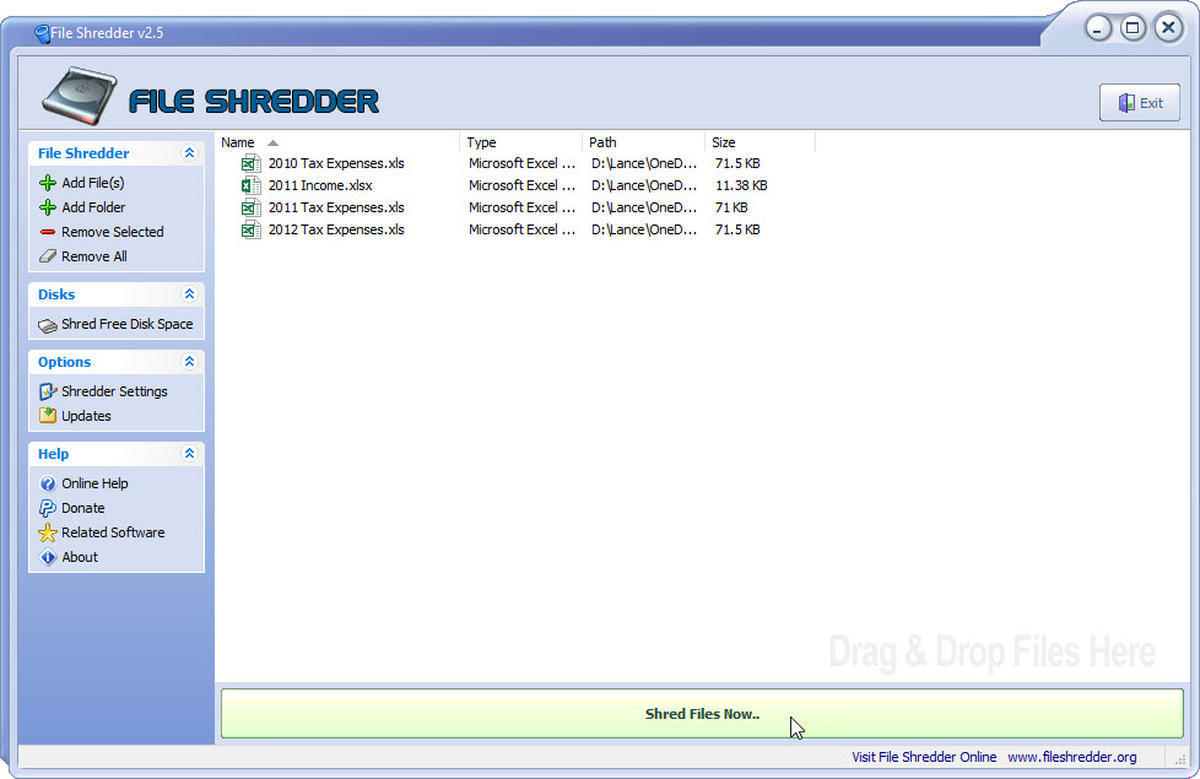Viewport: 1200px width, 779px height.
Task: Open Related Software
Action: (x=113, y=532)
